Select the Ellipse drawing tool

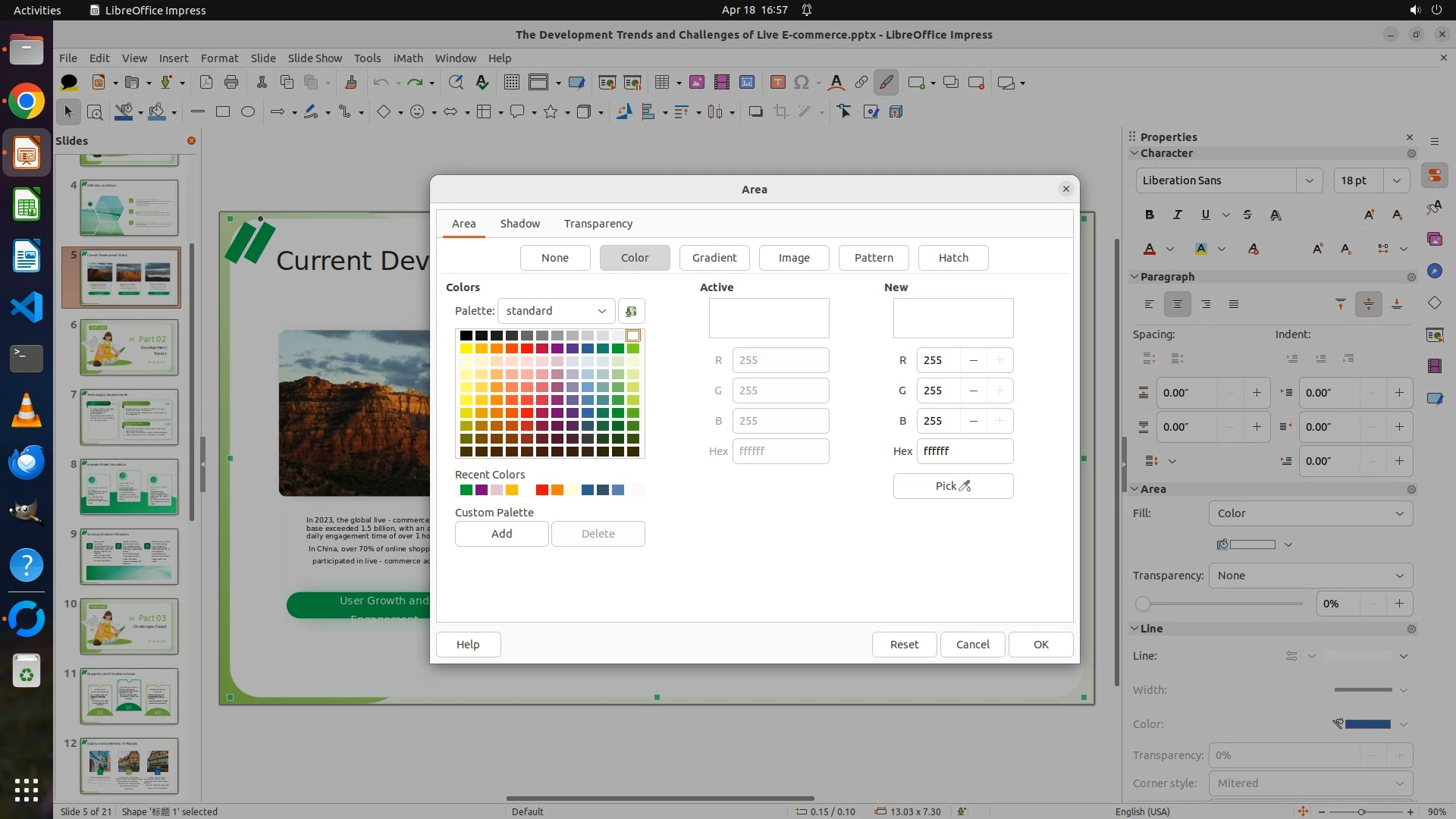tap(247, 112)
